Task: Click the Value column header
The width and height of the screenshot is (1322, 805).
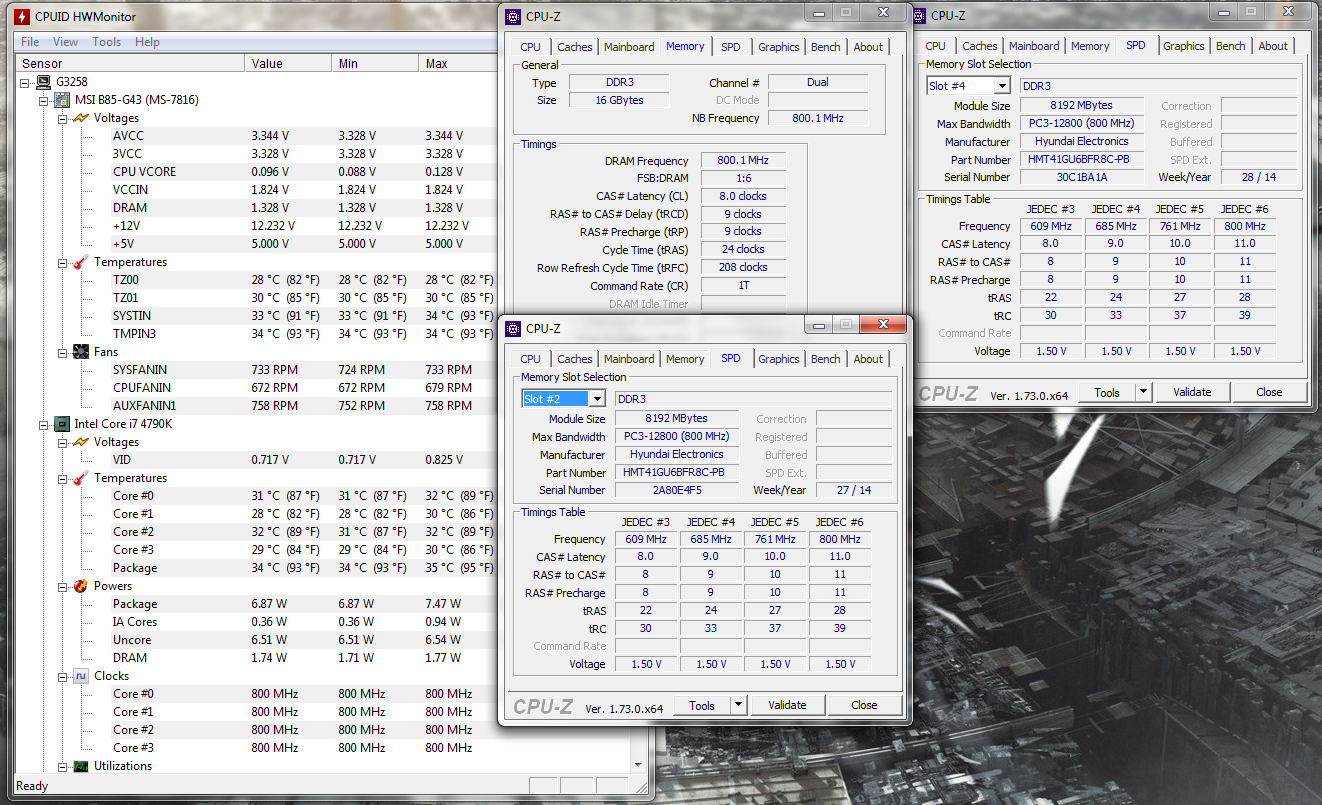Action: tap(288, 63)
